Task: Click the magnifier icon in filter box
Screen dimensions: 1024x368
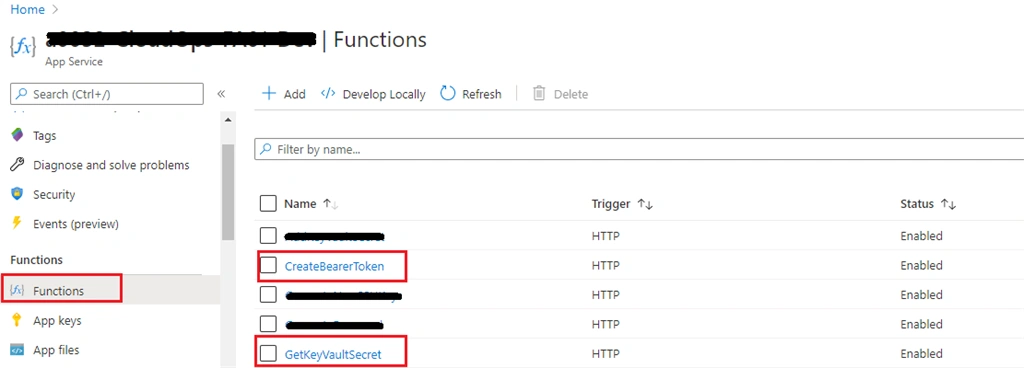Action: 266,149
